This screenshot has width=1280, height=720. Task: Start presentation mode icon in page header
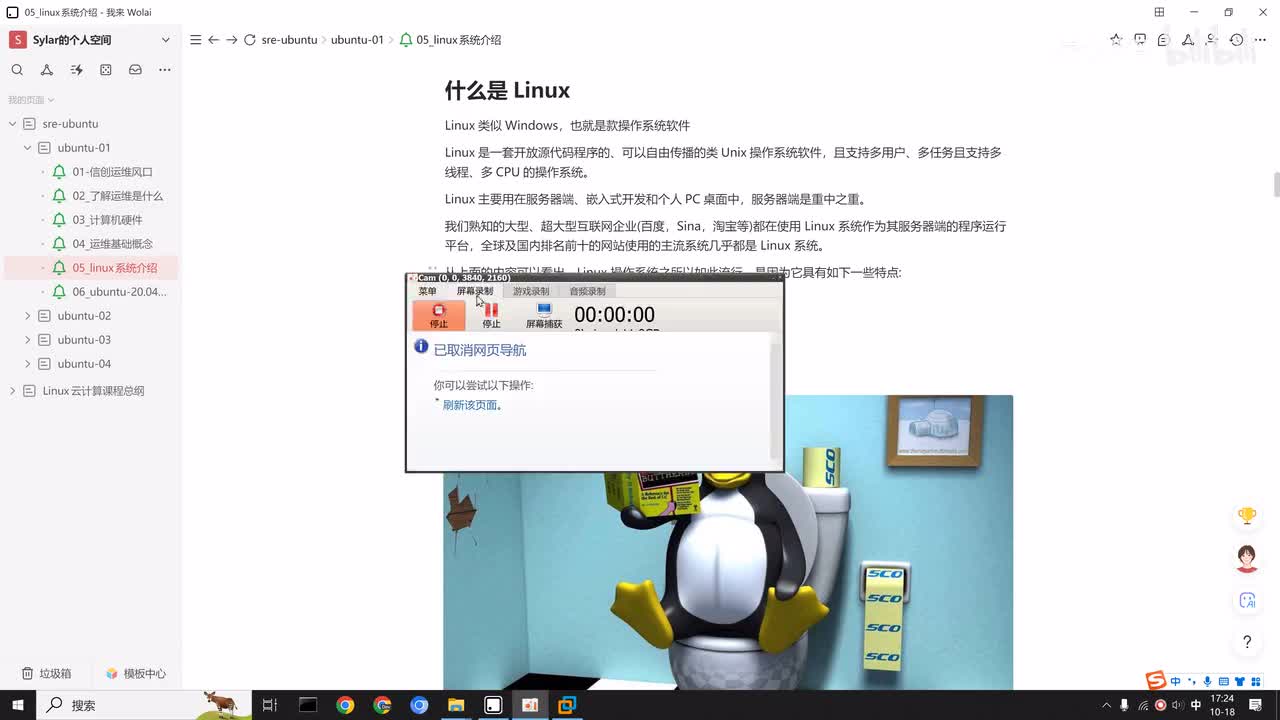pos(1140,40)
